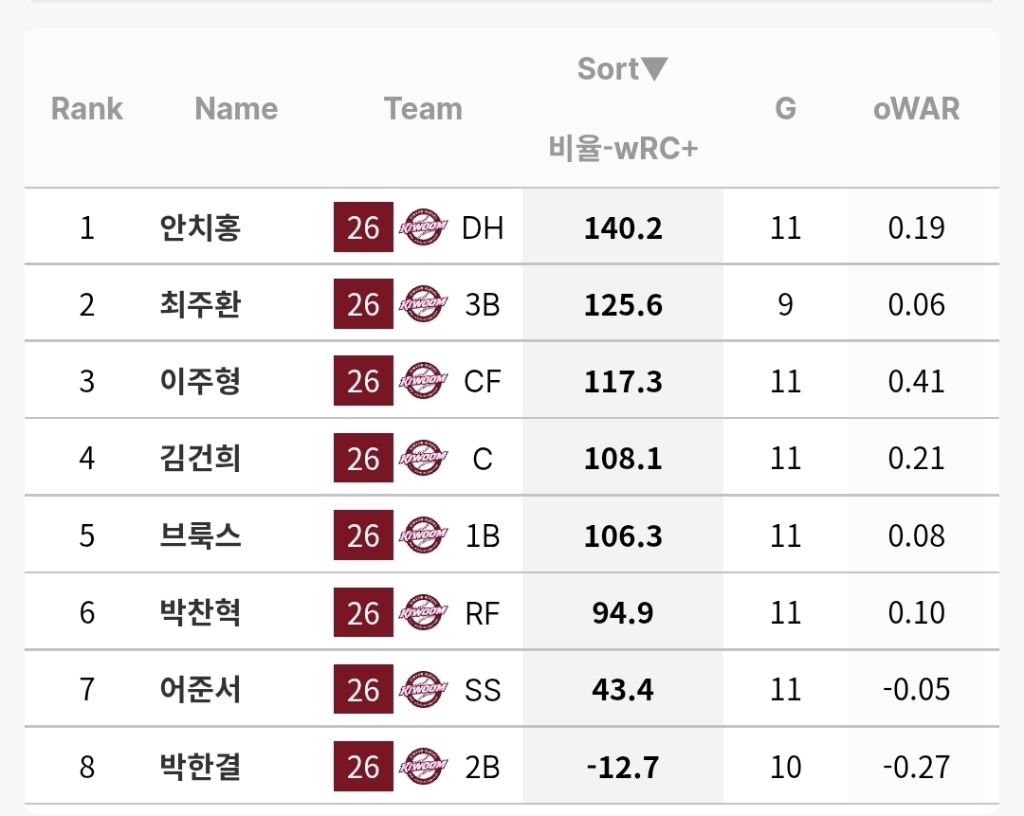This screenshot has width=1024, height=816.
Task: Click Kiwoom team logo in 김건희 row
Action: pos(423,459)
